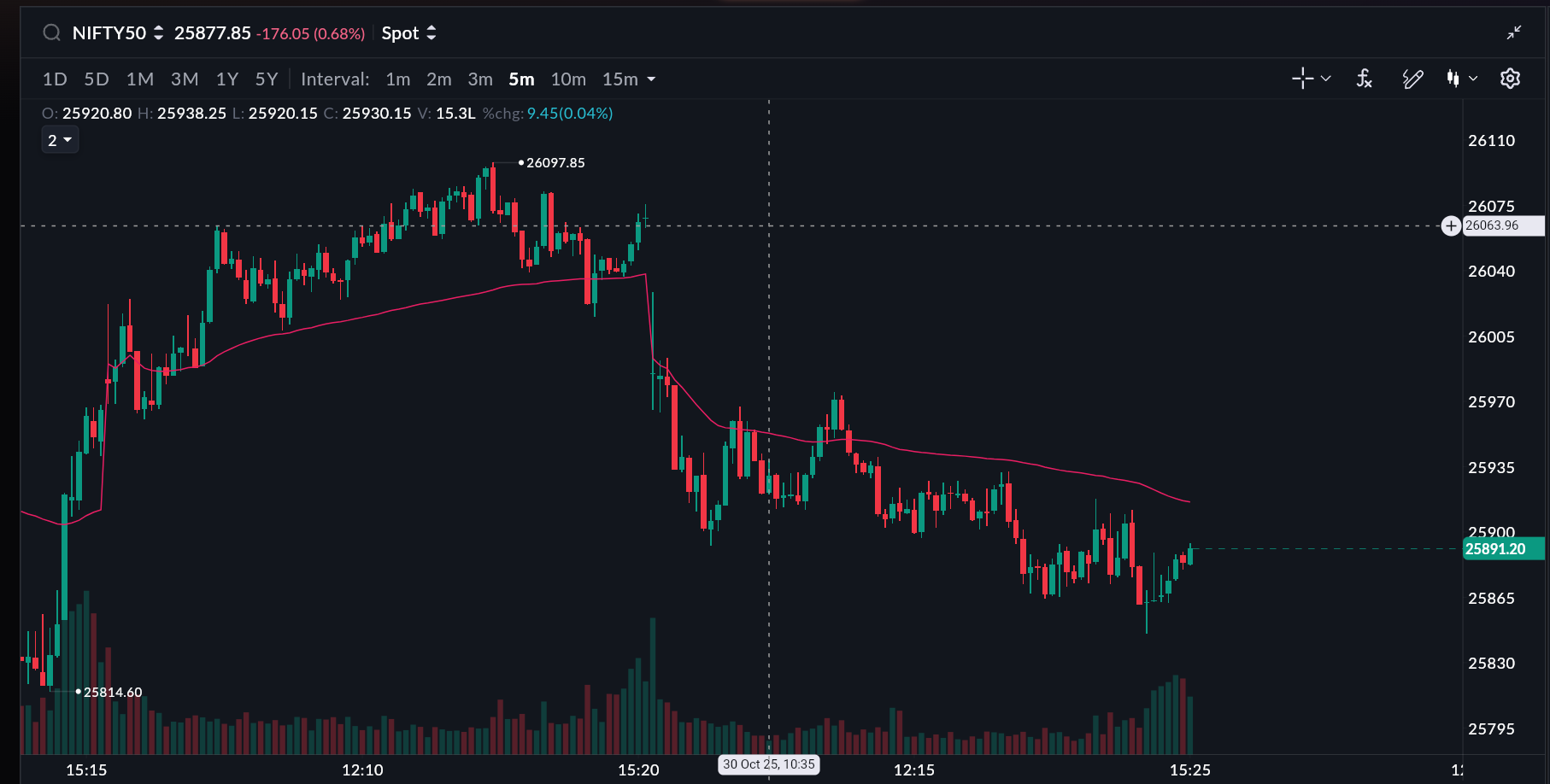Screen dimensions: 1550x784
Task: Click plus icon at crosshair price
Action: (x=1450, y=225)
